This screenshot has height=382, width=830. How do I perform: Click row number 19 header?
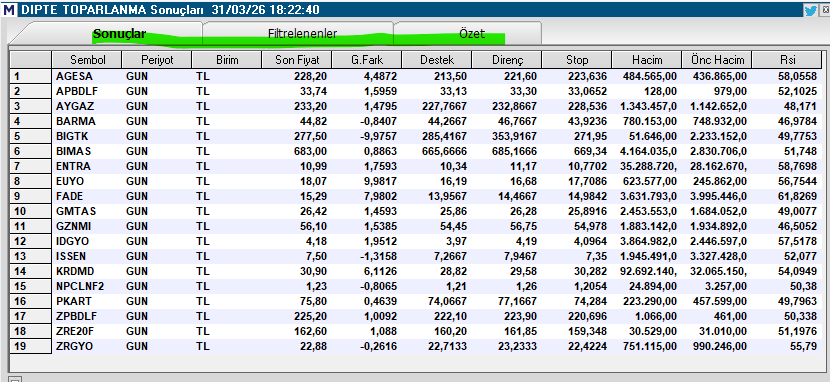31,347
